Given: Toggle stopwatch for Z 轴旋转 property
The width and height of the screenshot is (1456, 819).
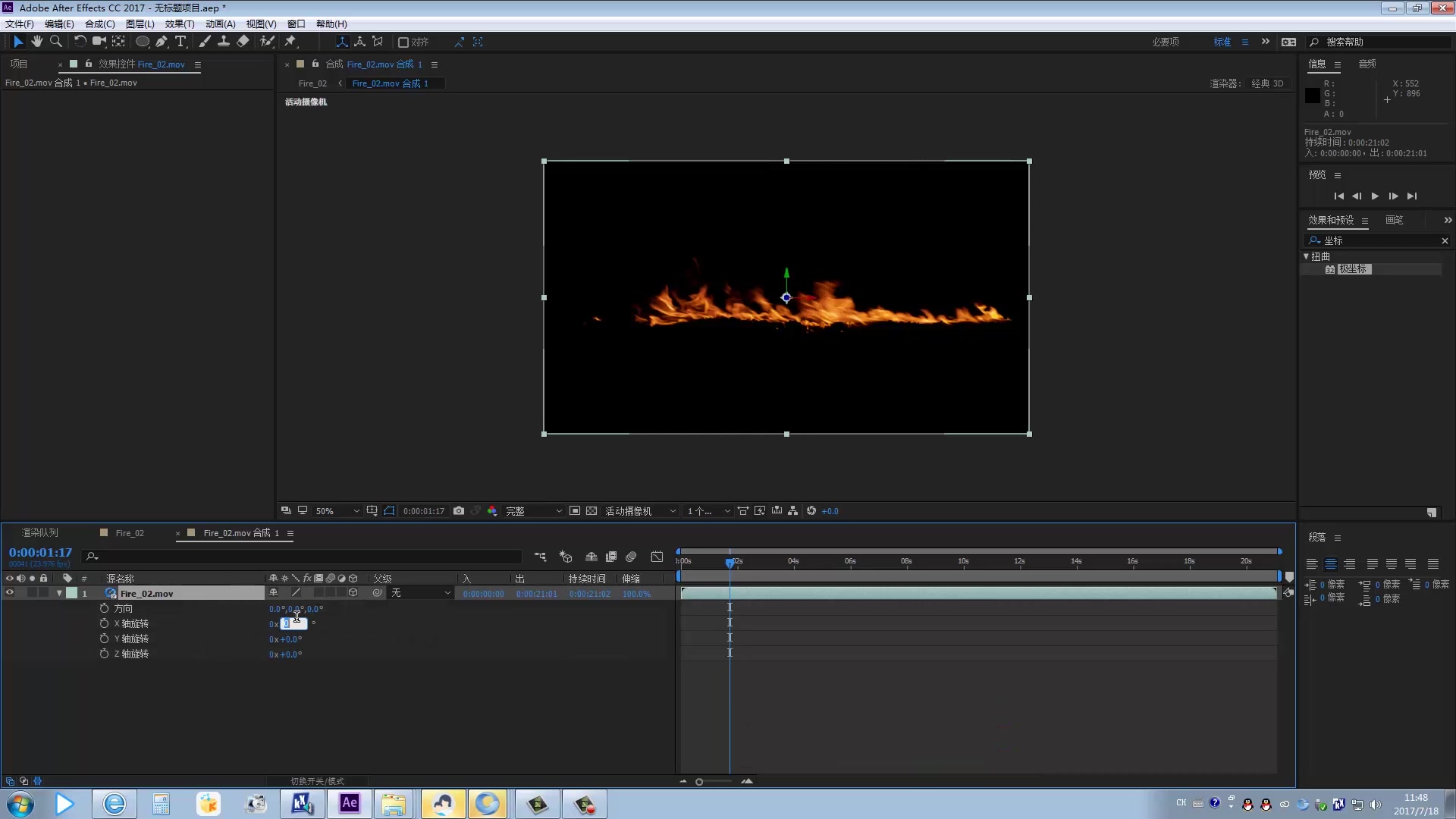Looking at the screenshot, I should [105, 654].
